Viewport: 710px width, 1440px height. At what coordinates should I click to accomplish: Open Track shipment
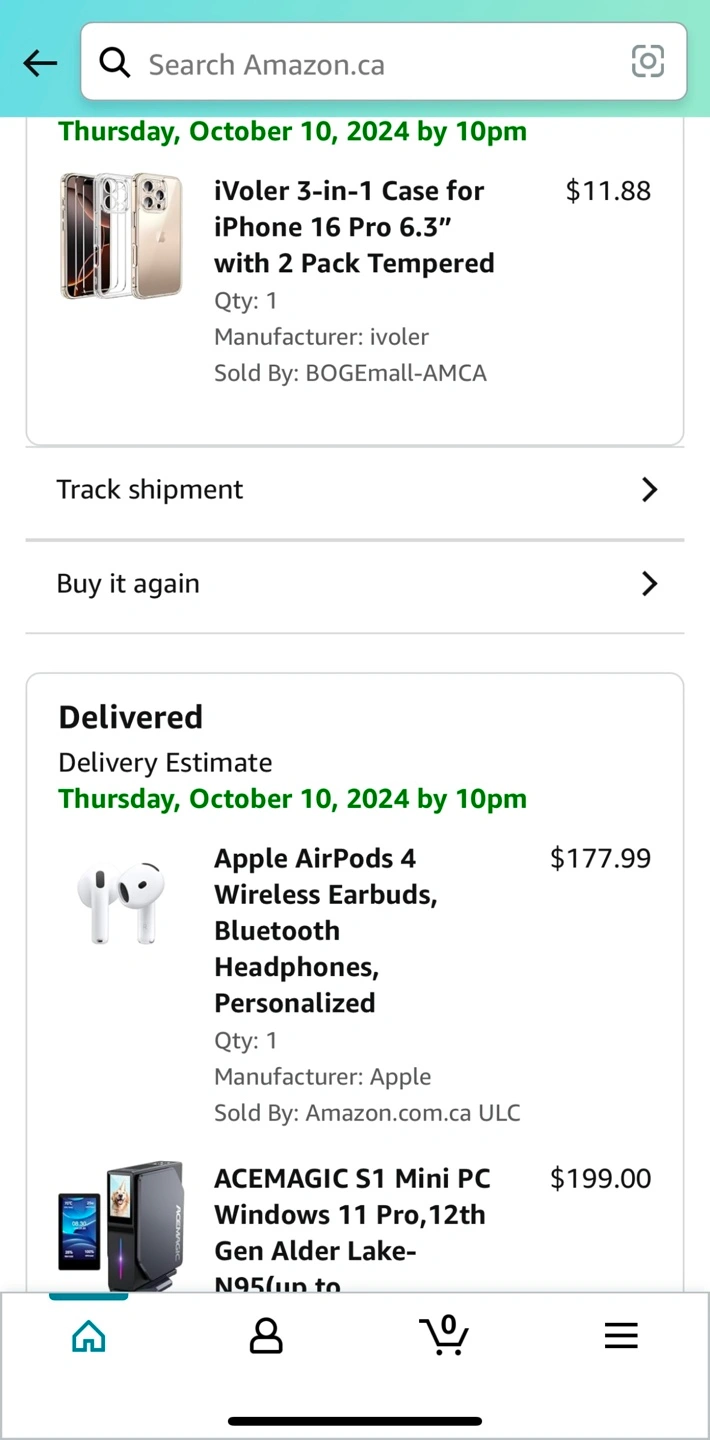pos(150,489)
